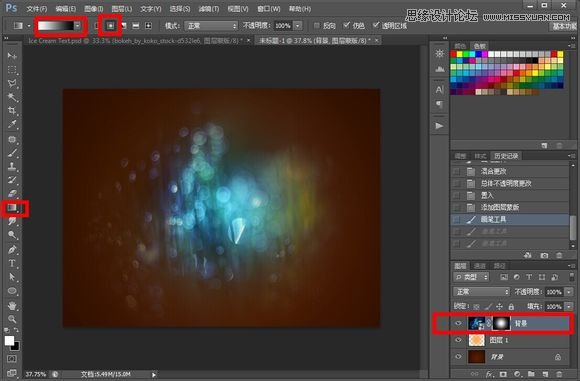The height and width of the screenshot is (381, 580).
Task: Switch to the 通道 (Channels) tab
Action: click(480, 266)
